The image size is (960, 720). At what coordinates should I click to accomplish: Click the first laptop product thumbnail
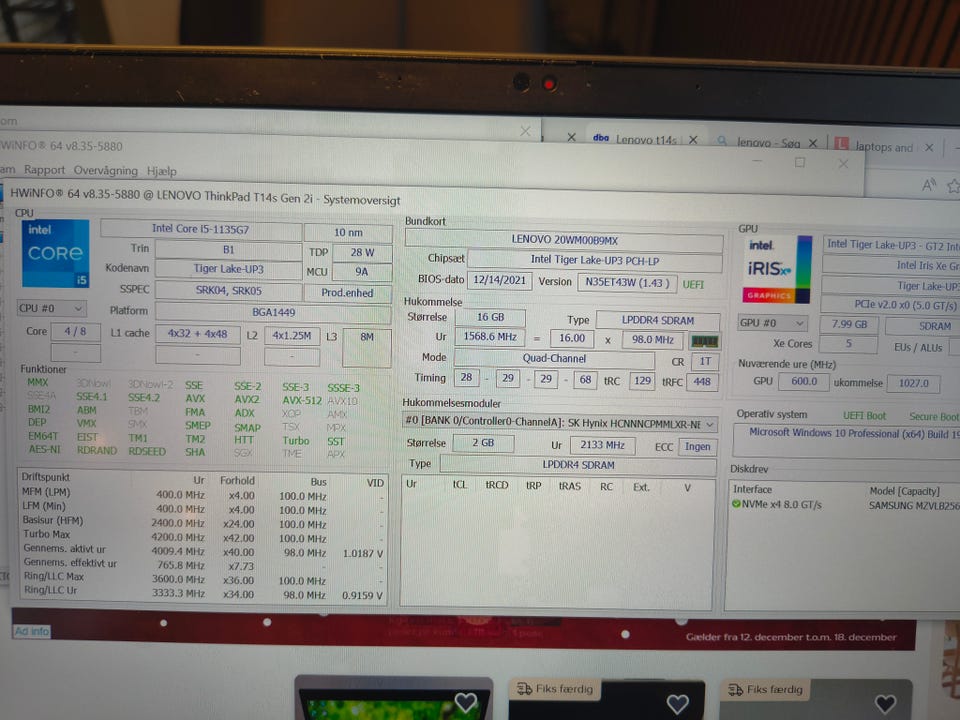click(x=393, y=699)
